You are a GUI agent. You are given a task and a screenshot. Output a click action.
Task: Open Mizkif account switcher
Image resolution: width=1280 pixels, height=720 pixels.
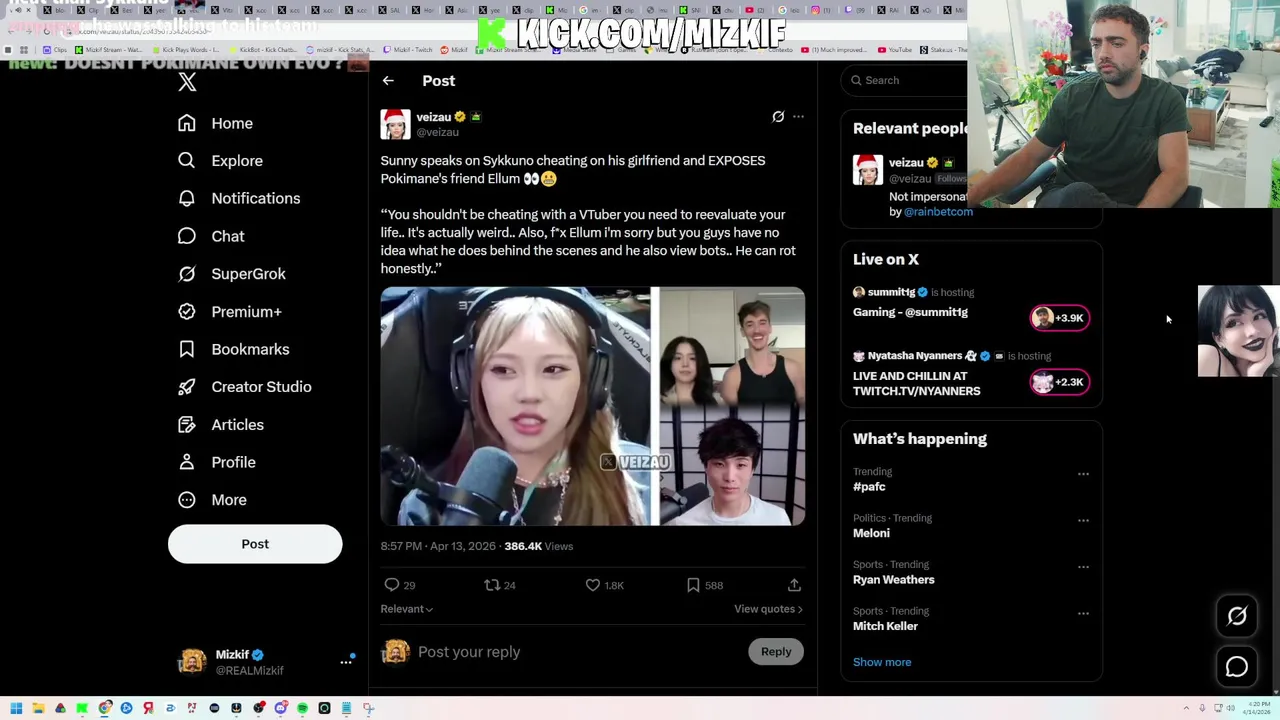265,662
